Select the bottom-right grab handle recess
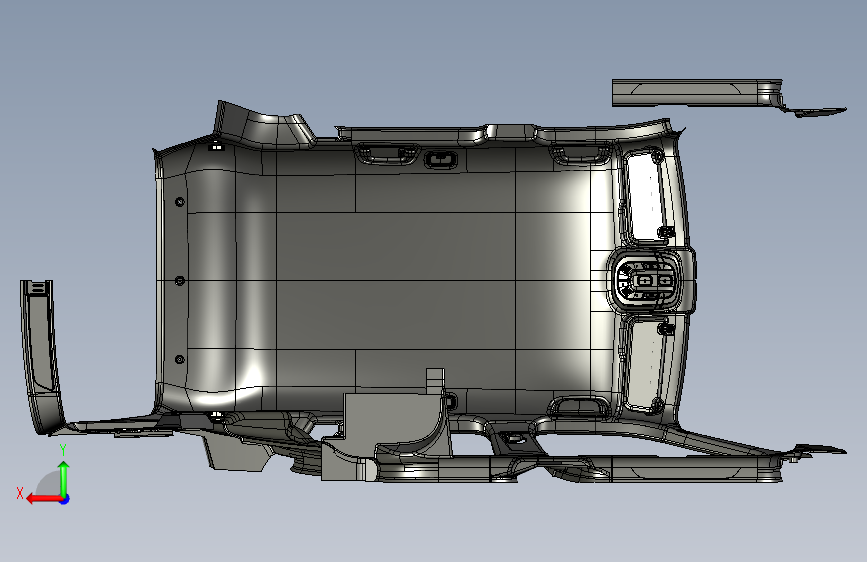Image resolution: width=867 pixels, height=562 pixels. (x=579, y=407)
